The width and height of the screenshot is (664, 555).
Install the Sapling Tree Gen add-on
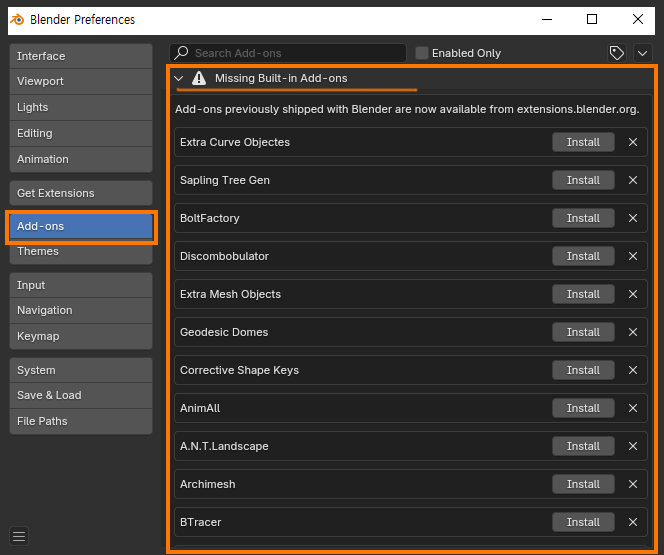click(x=583, y=180)
